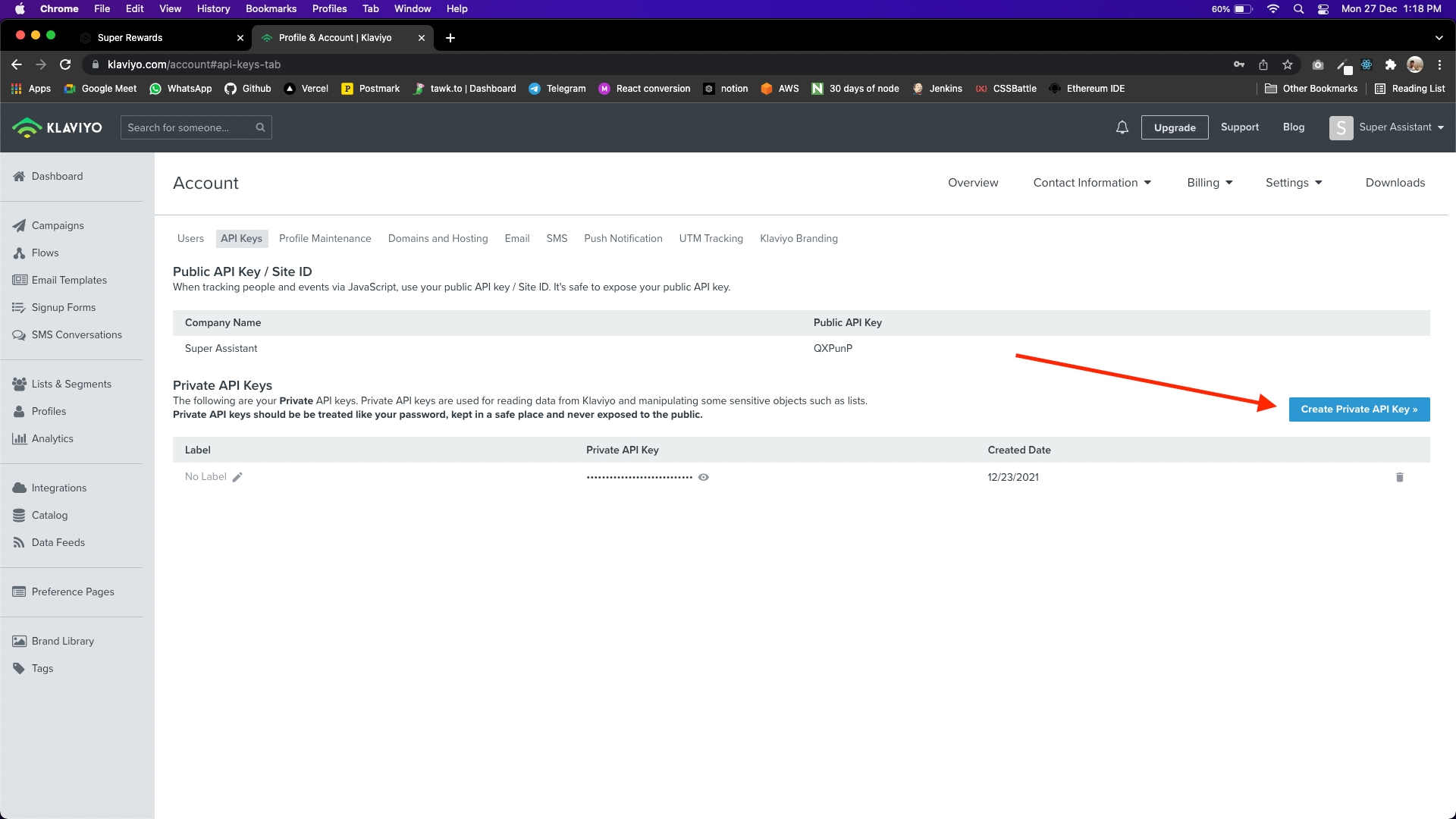Click the Upgrade button
This screenshot has width=1456, height=819.
pos(1174,127)
